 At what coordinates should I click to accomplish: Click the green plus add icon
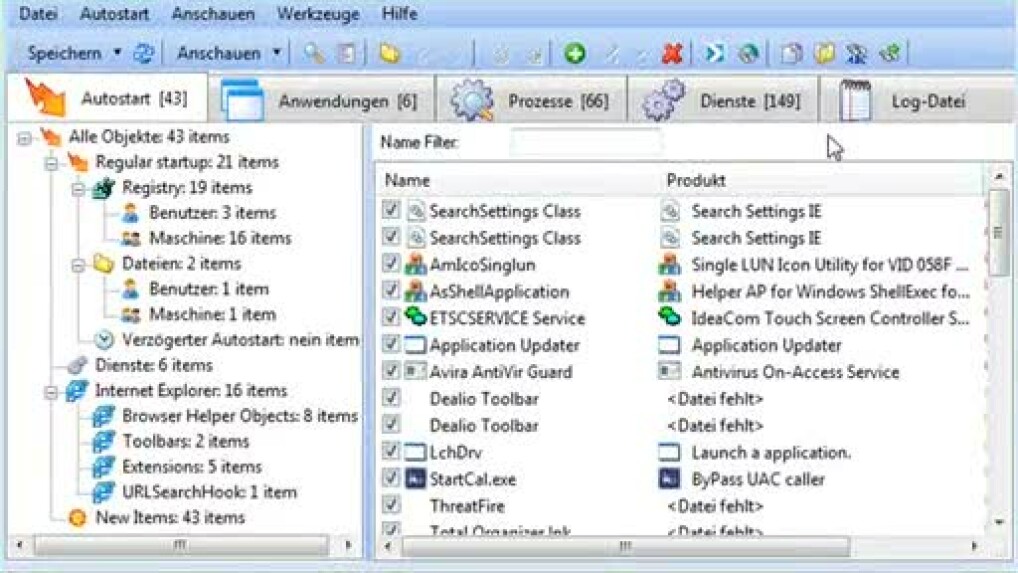point(574,54)
